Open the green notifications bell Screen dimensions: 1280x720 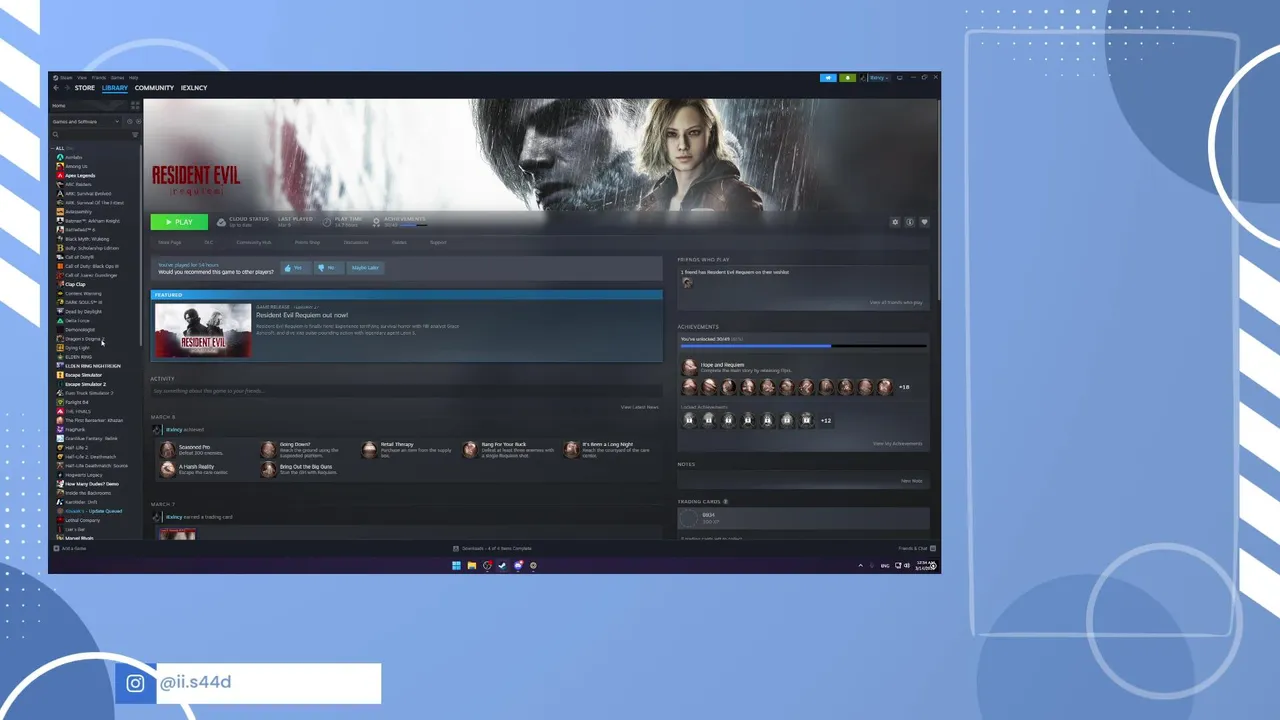pos(847,78)
